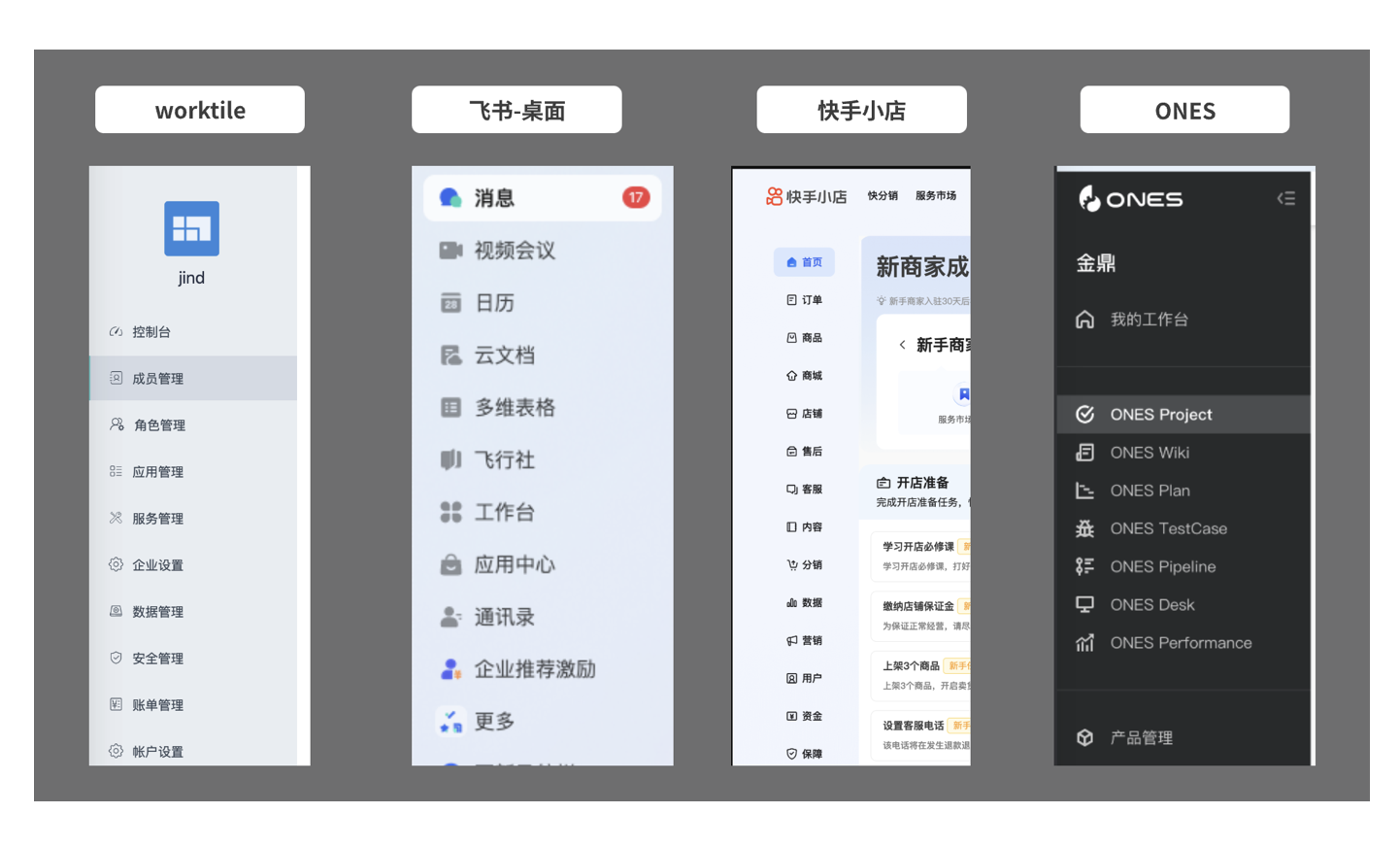Open the 订单 menu in 快手小店
Image resolution: width=1400 pixels, height=847 pixels.
804,300
